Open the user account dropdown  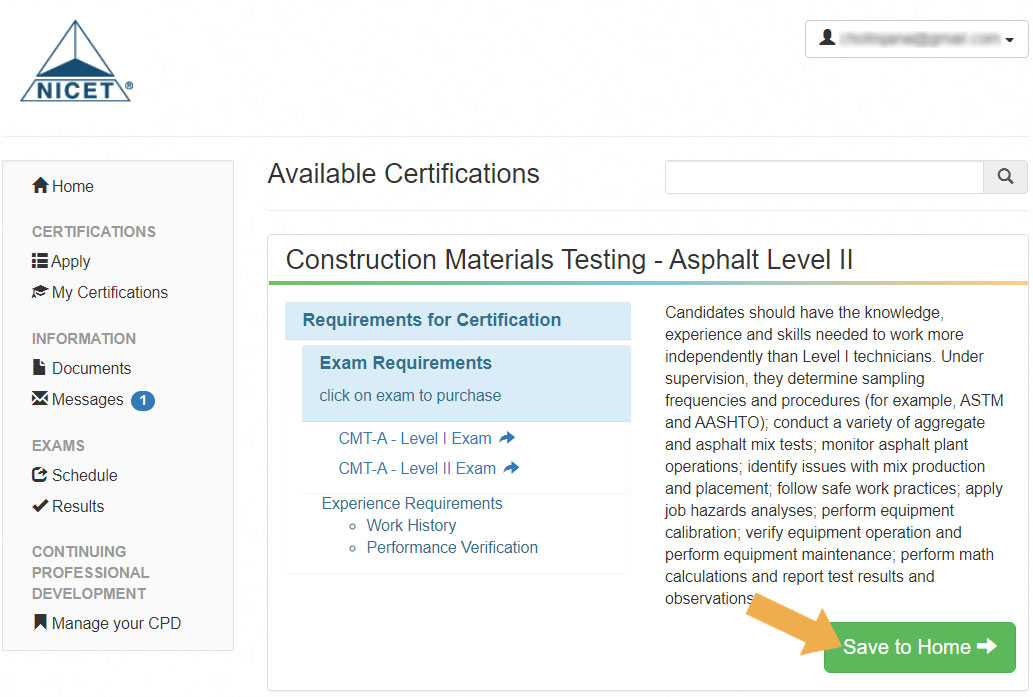916,39
